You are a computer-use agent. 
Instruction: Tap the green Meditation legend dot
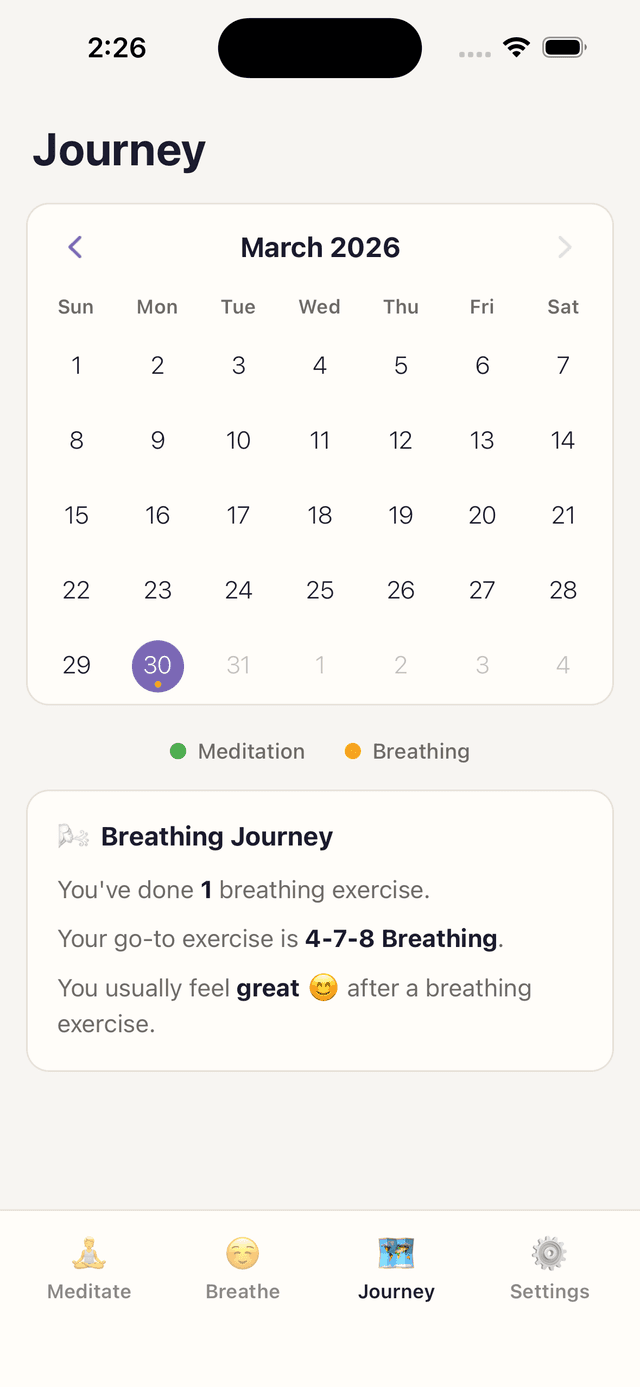coord(178,750)
